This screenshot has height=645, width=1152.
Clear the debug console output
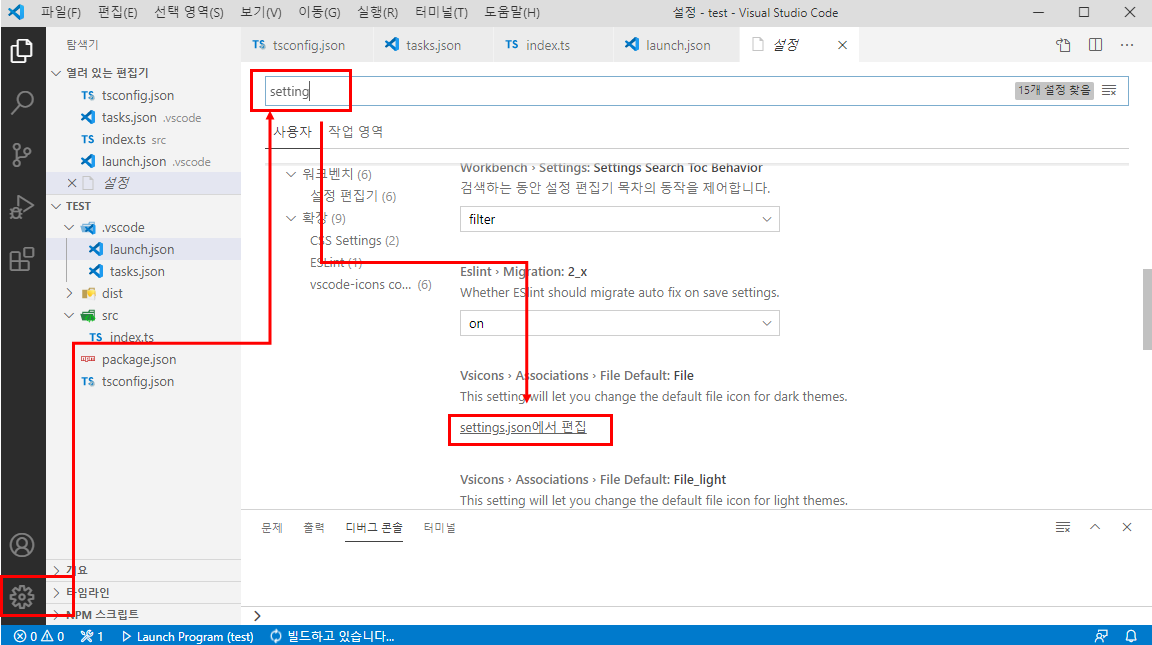pos(1063,527)
